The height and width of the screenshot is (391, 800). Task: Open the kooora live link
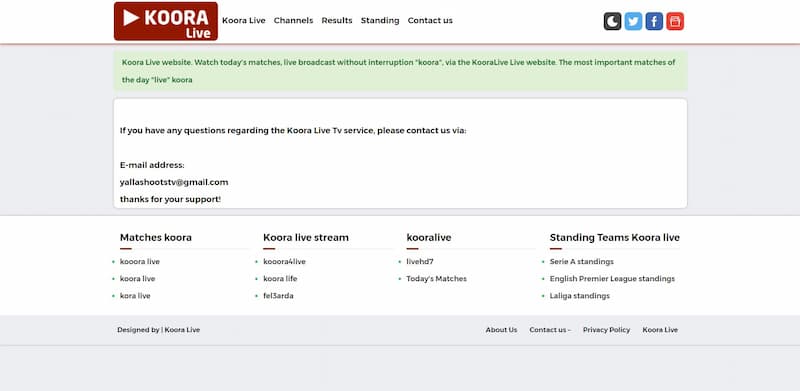140,261
